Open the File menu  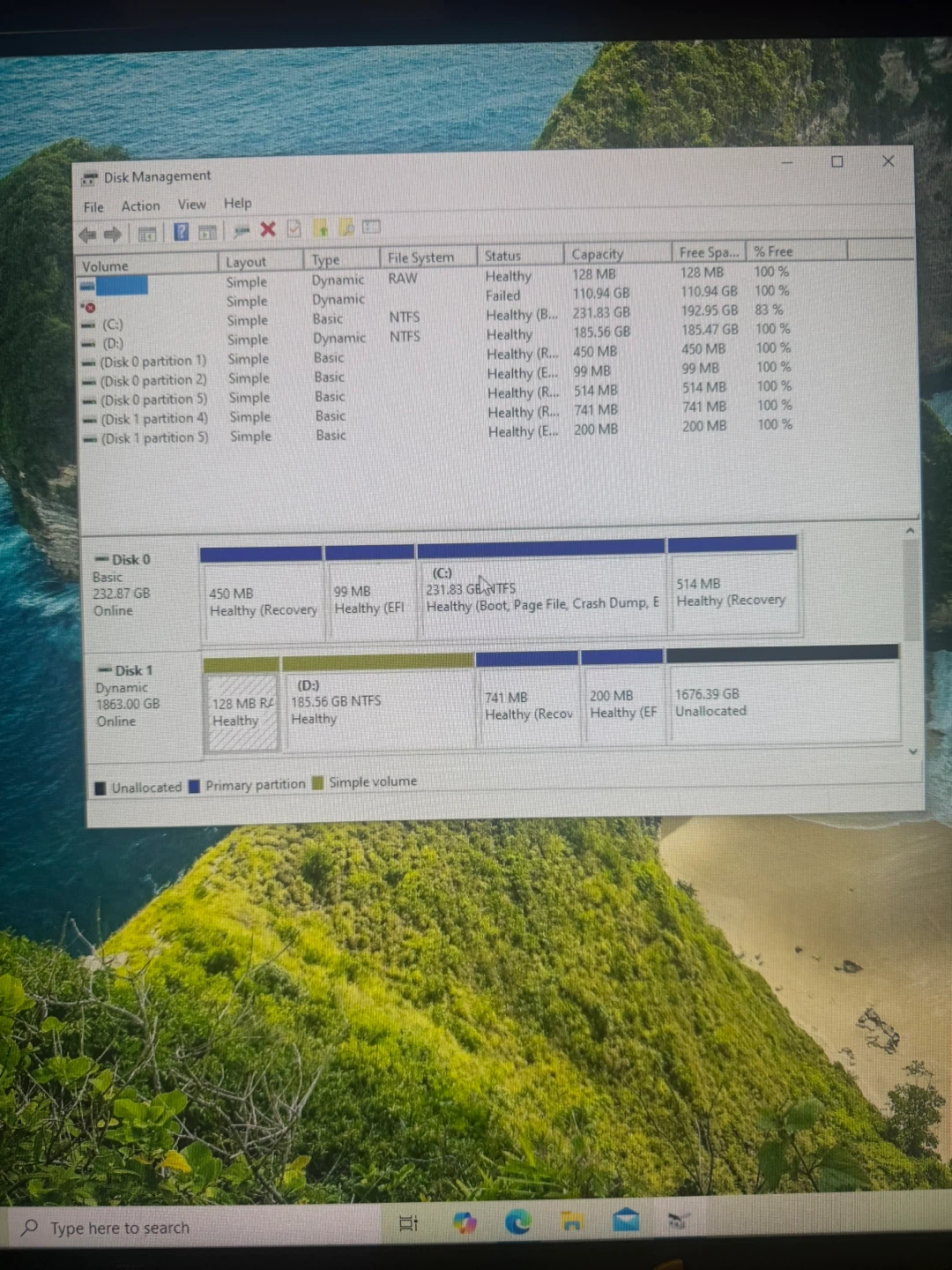93,207
